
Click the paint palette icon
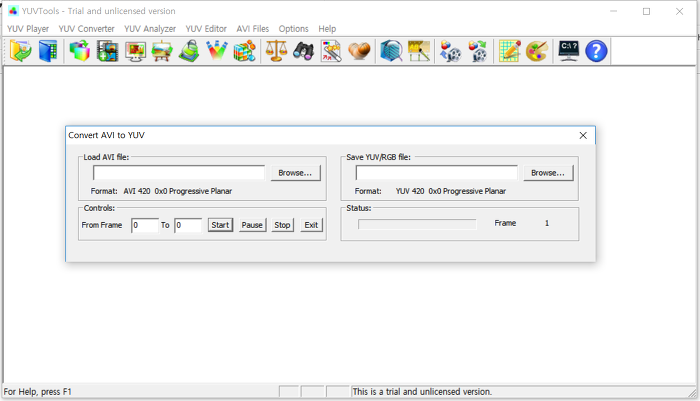coord(537,51)
